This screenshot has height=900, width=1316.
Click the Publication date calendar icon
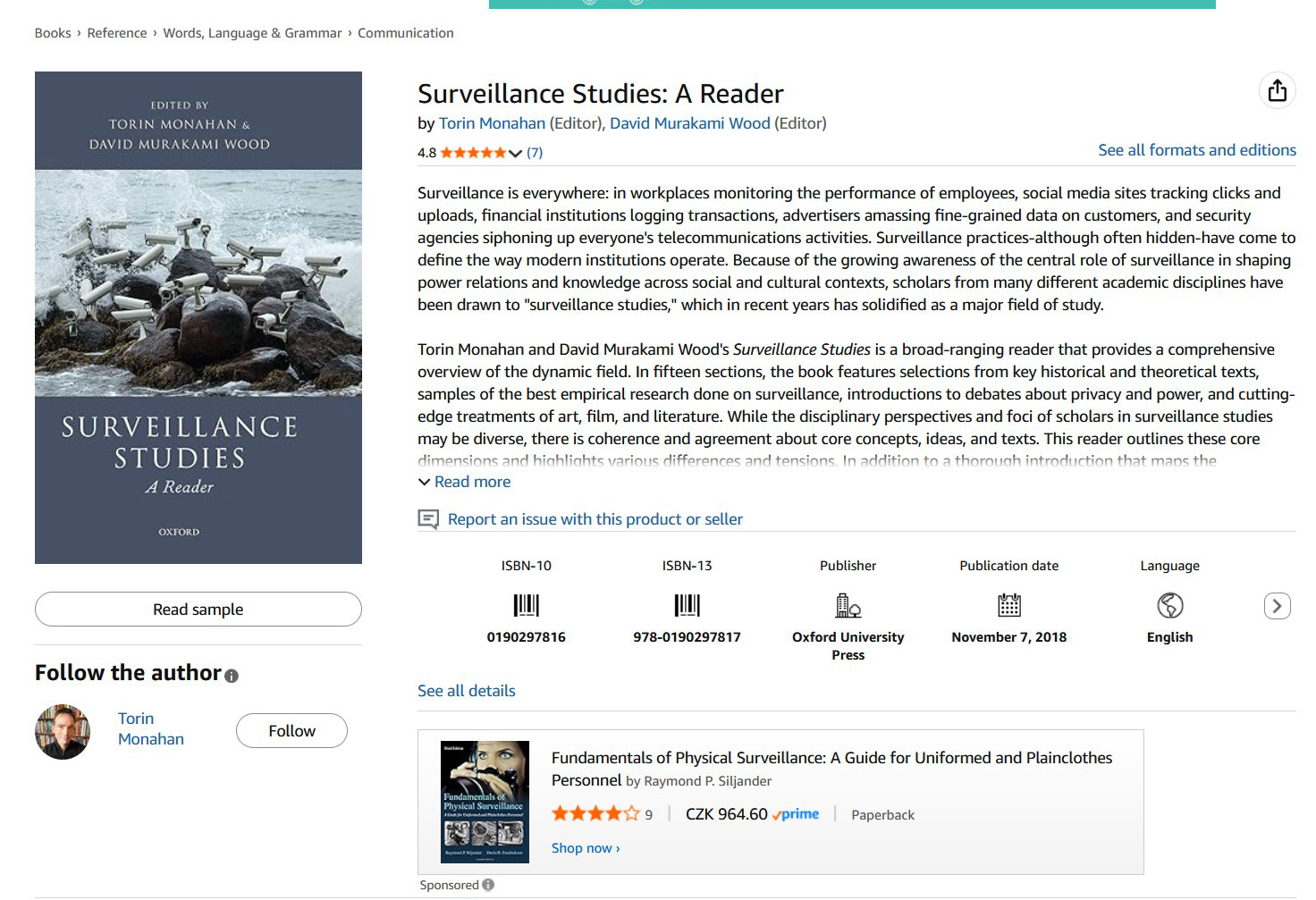(1008, 606)
